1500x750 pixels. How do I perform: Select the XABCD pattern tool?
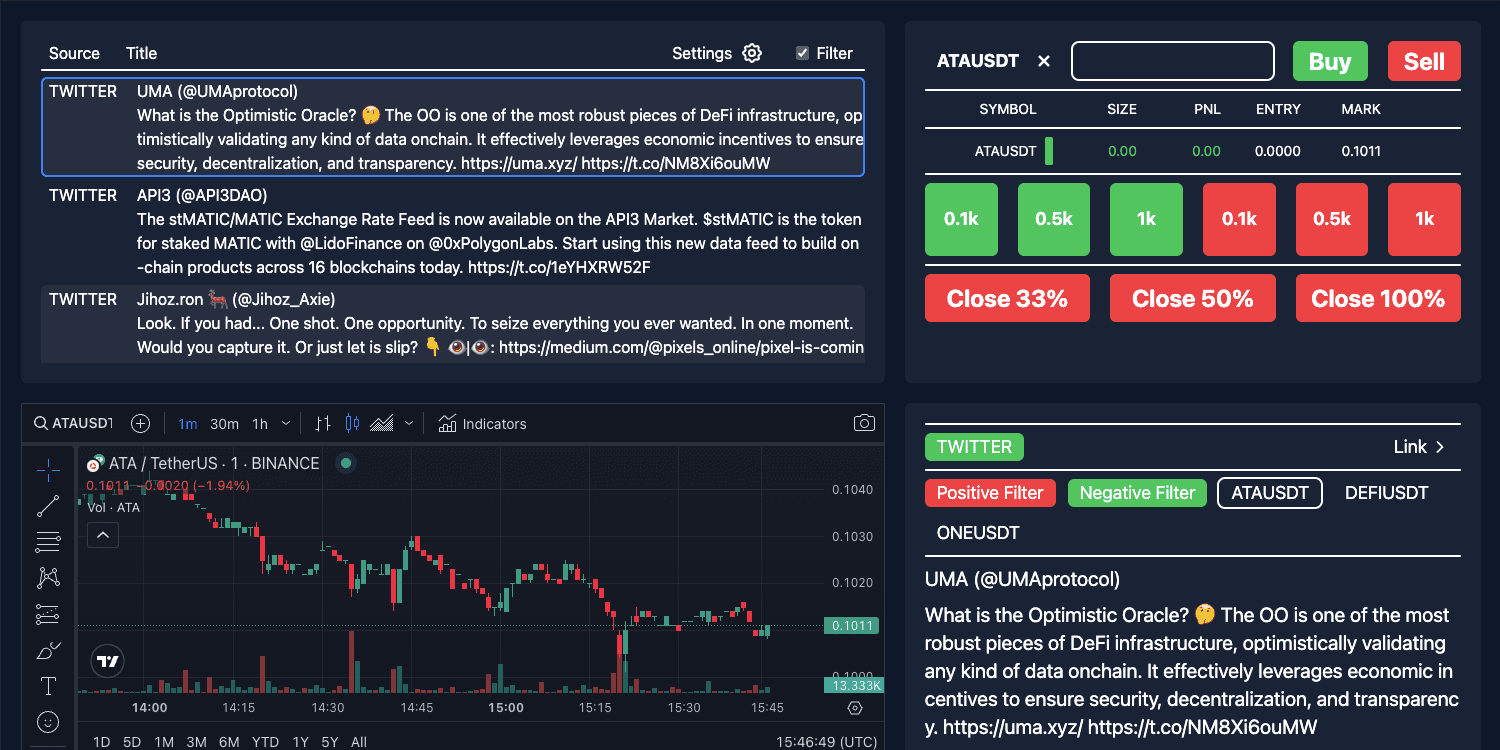[x=48, y=578]
